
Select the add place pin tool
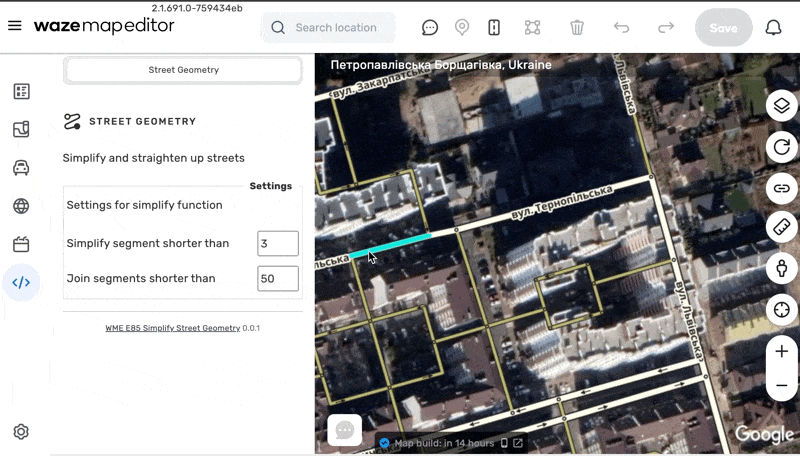pos(462,28)
